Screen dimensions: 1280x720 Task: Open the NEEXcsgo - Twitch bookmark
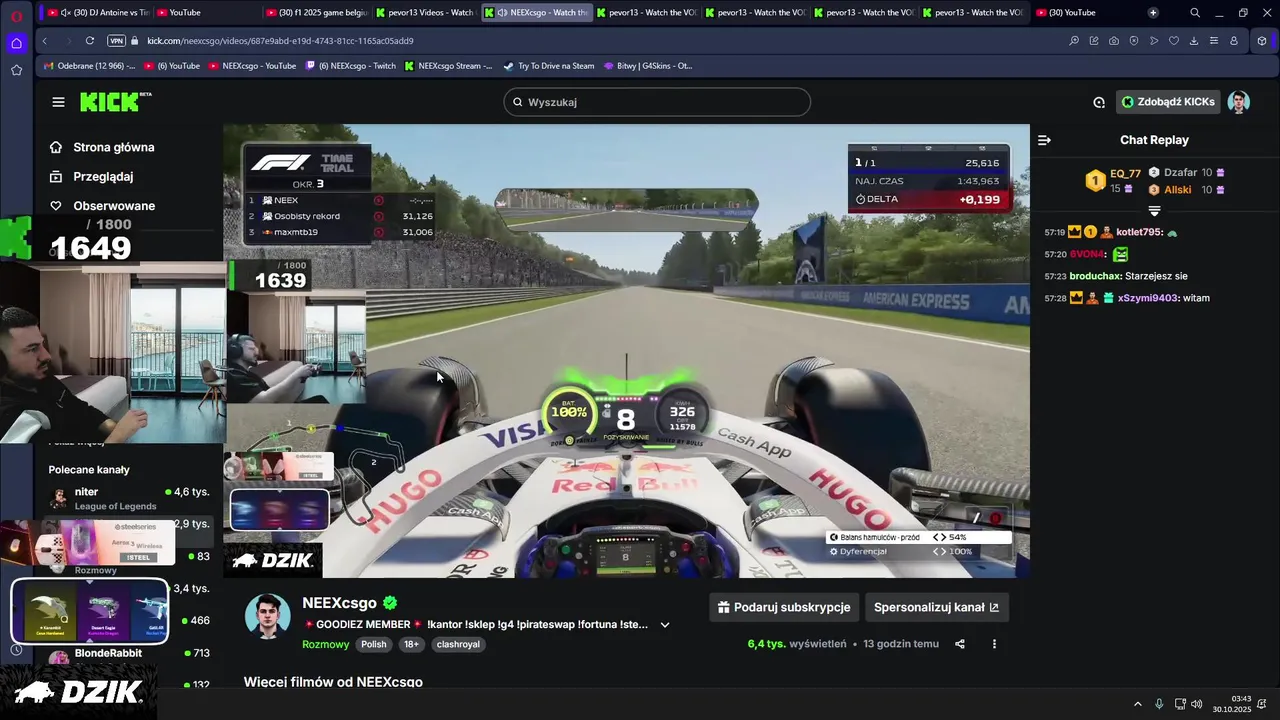[351, 66]
